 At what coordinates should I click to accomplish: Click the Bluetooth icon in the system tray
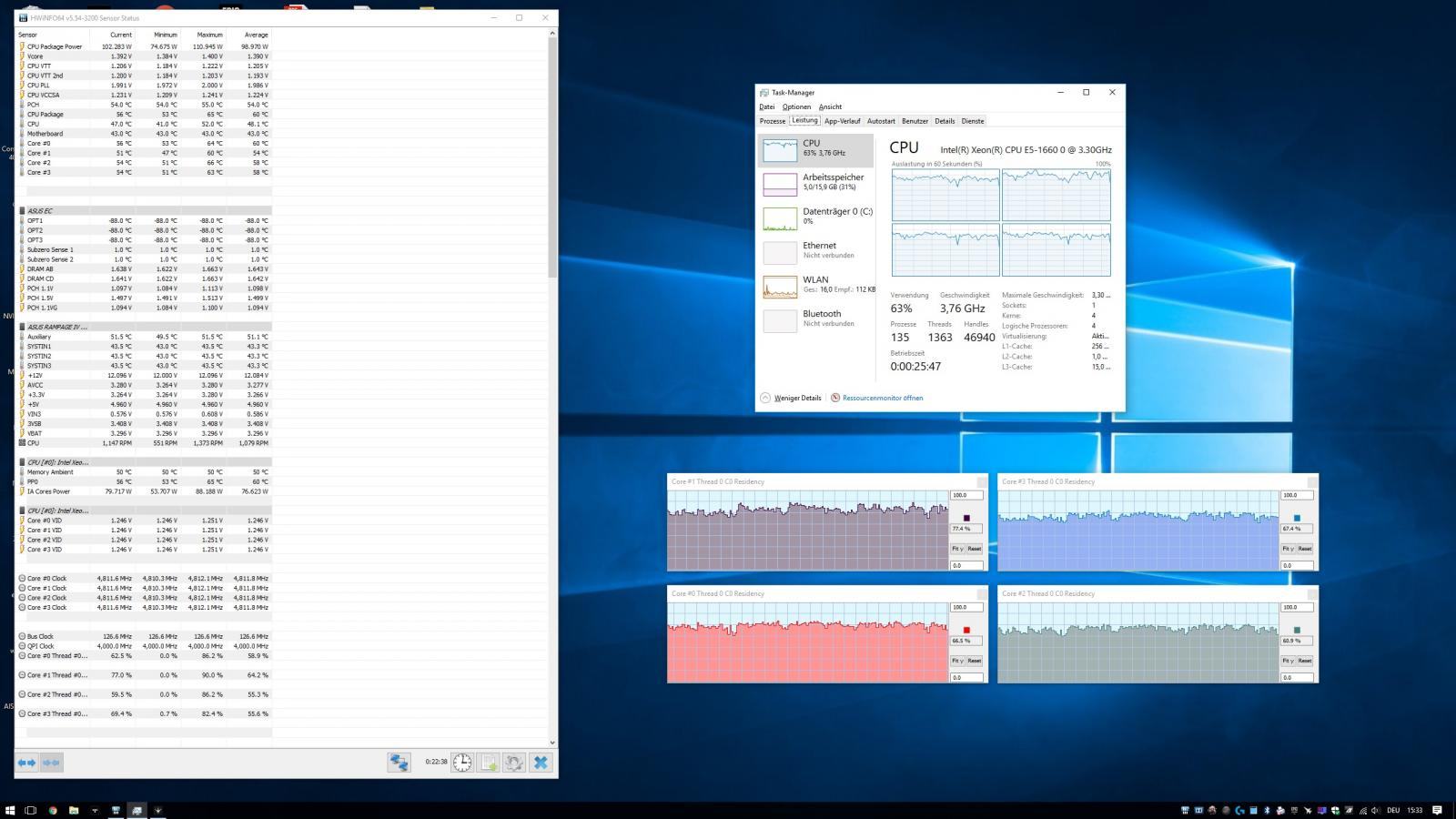click(x=1266, y=810)
